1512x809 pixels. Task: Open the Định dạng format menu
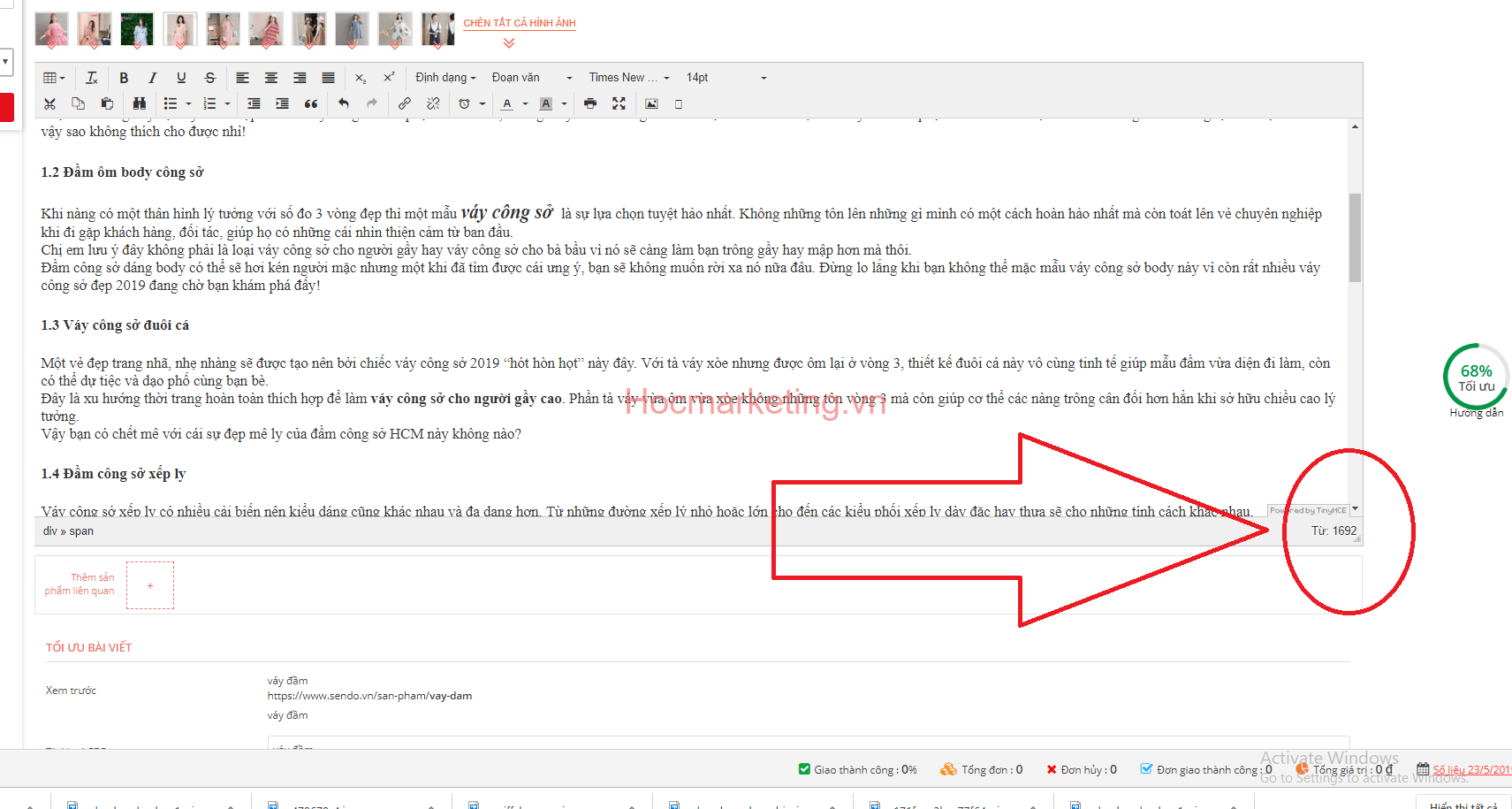tap(445, 78)
